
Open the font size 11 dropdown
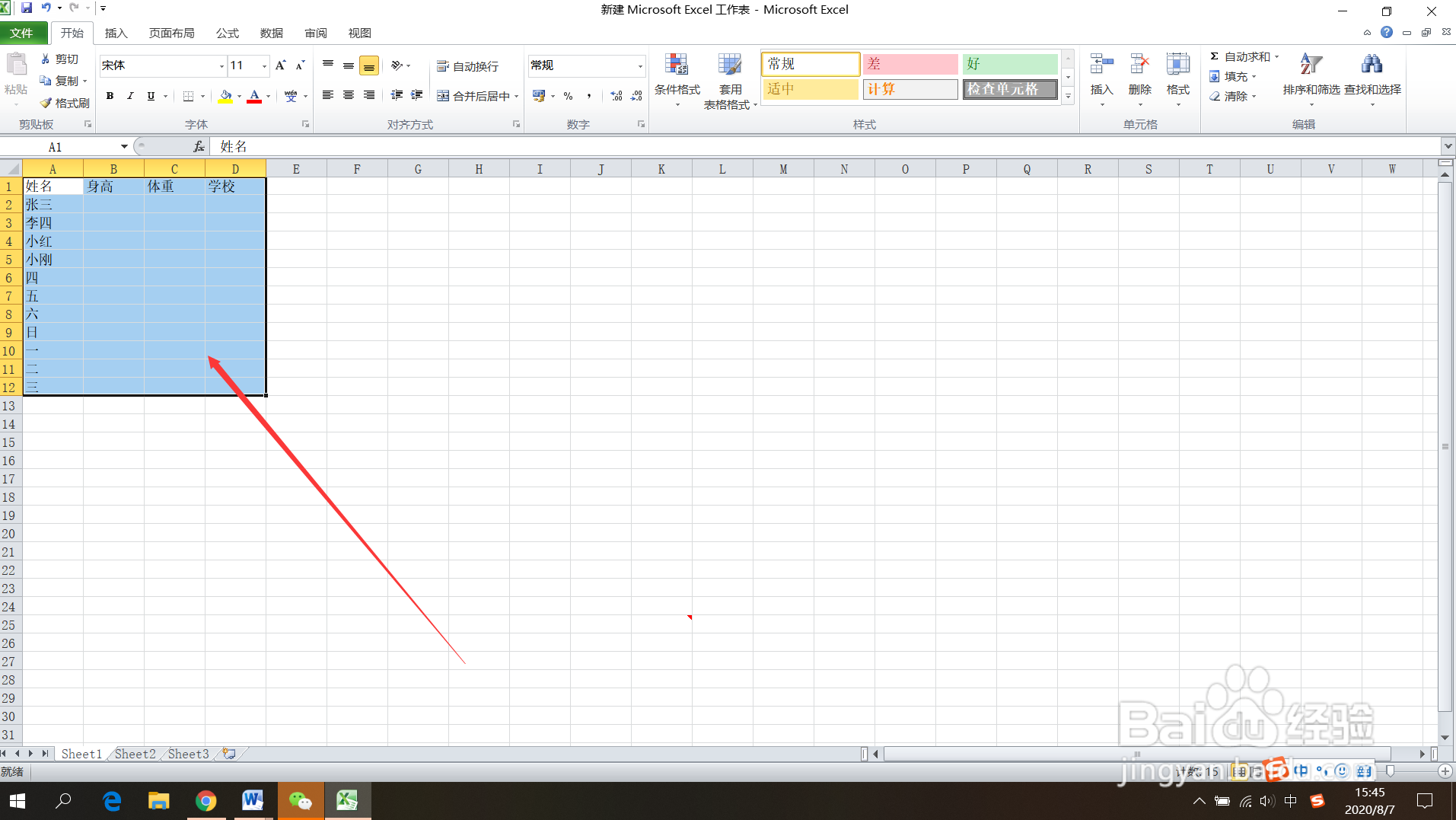[x=264, y=65]
